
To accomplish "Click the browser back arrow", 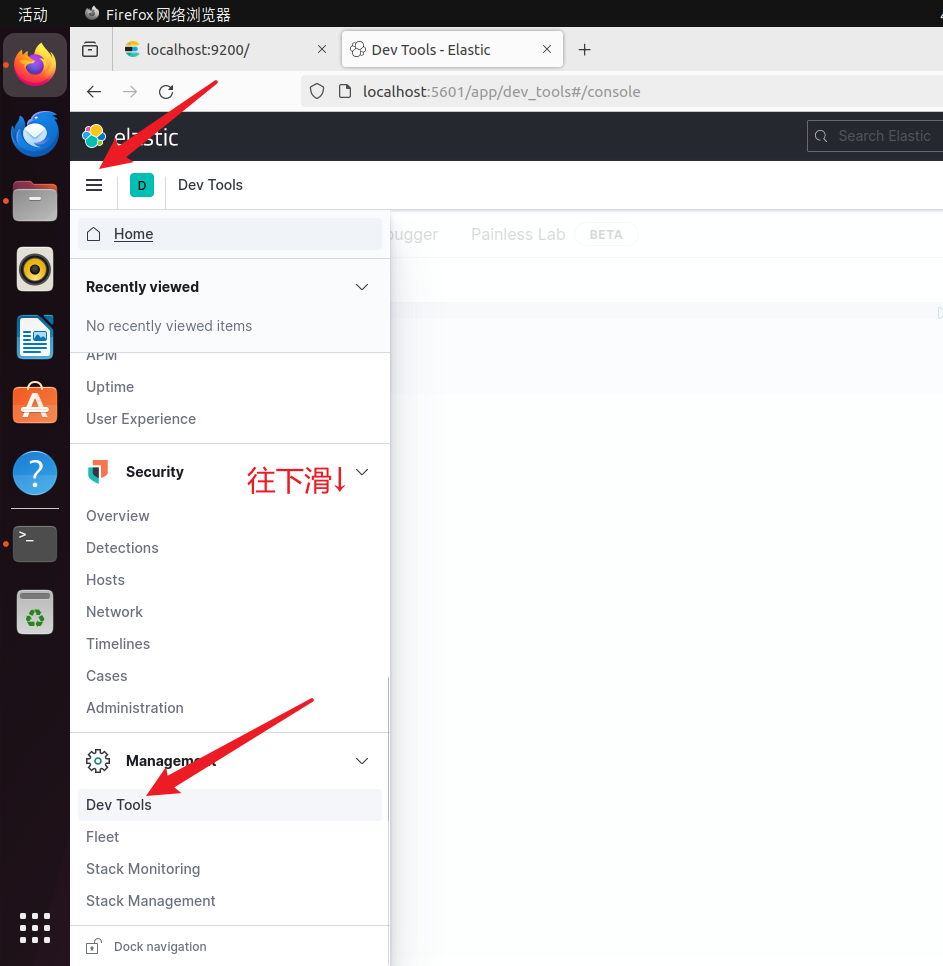I will (x=94, y=92).
